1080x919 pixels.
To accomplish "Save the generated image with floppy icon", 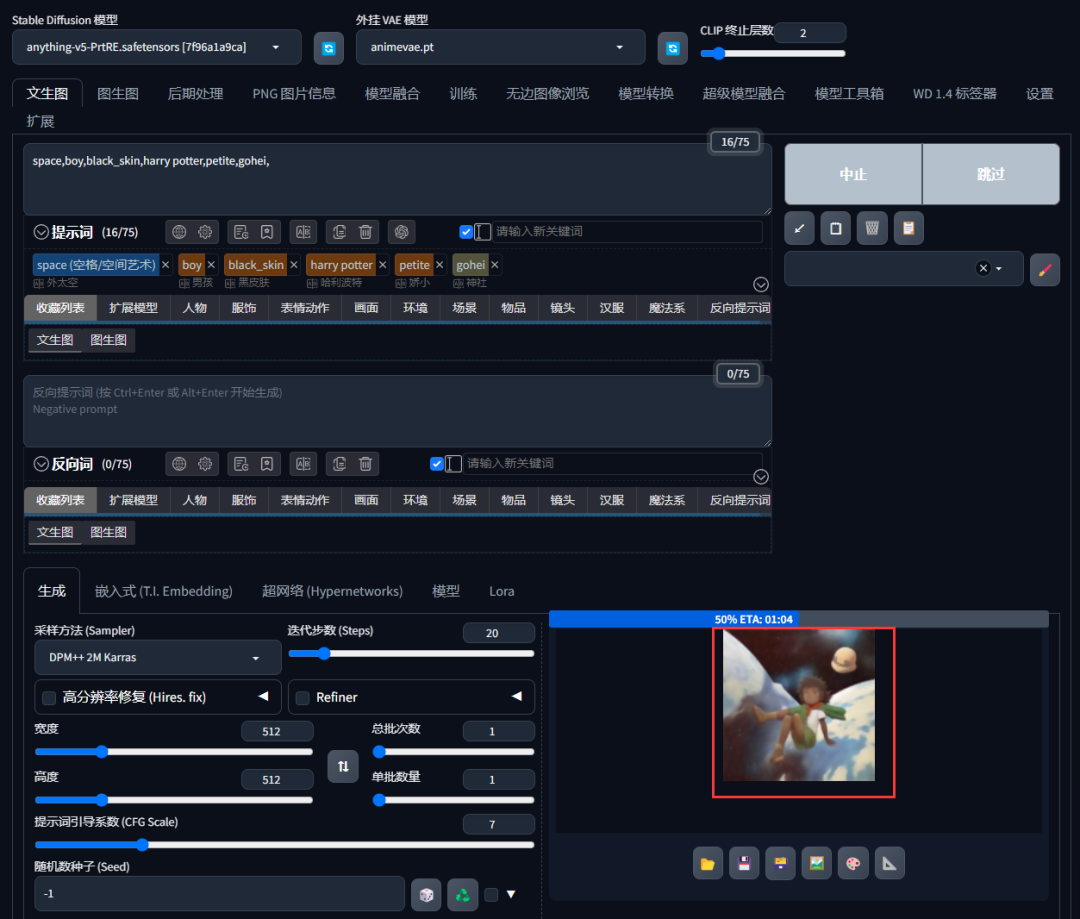I will tap(743, 862).
